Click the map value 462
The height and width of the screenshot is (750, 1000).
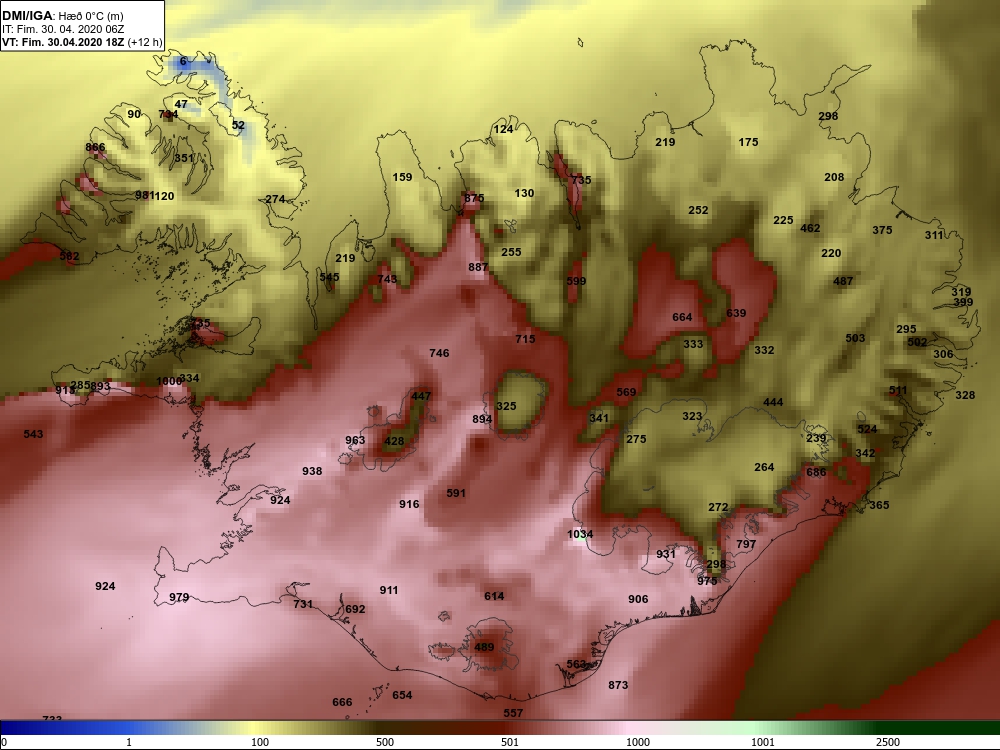(810, 228)
